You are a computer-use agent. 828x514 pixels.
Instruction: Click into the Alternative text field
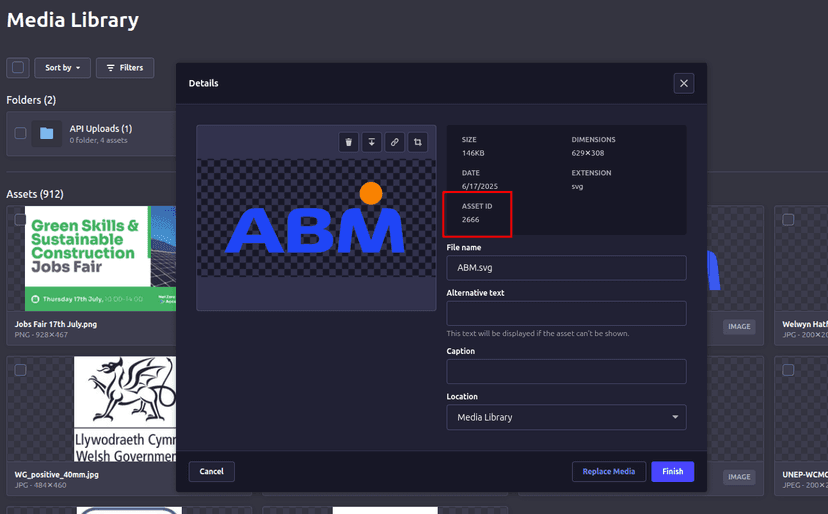(565, 313)
